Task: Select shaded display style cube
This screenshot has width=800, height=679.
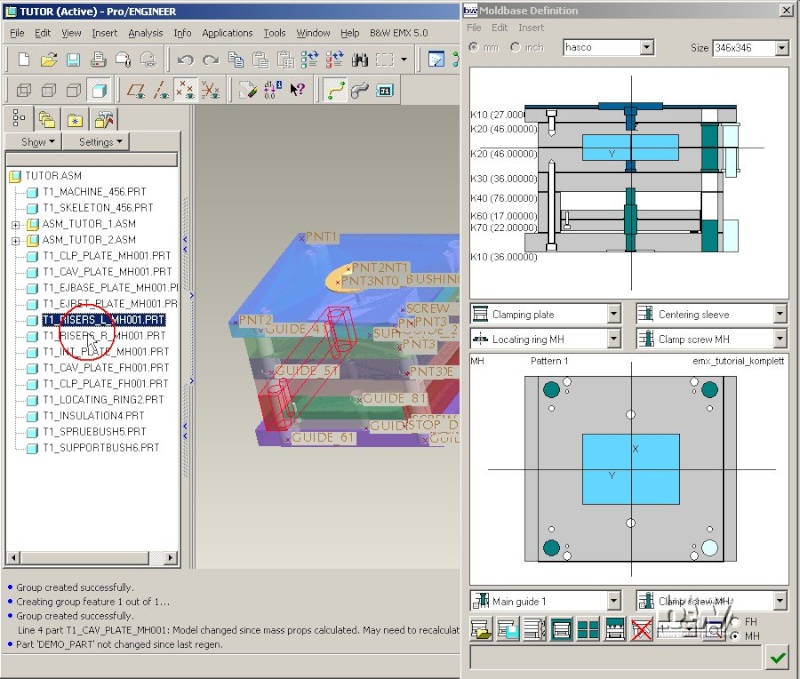Action: [99, 91]
